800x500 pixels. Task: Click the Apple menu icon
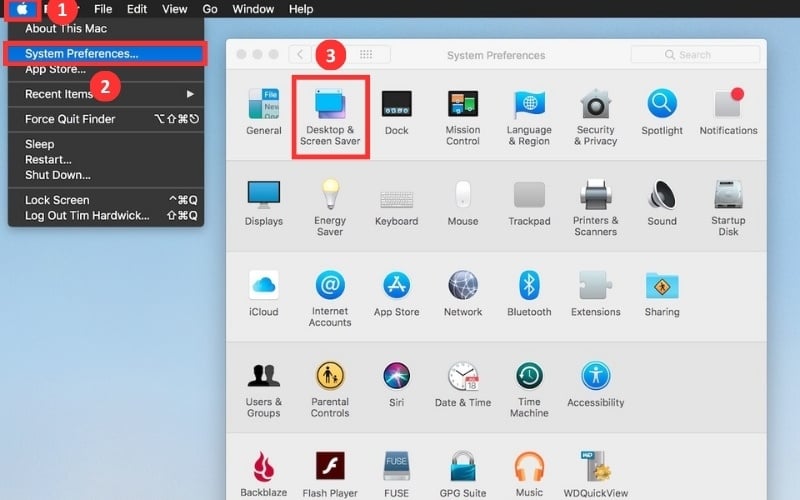[22, 9]
